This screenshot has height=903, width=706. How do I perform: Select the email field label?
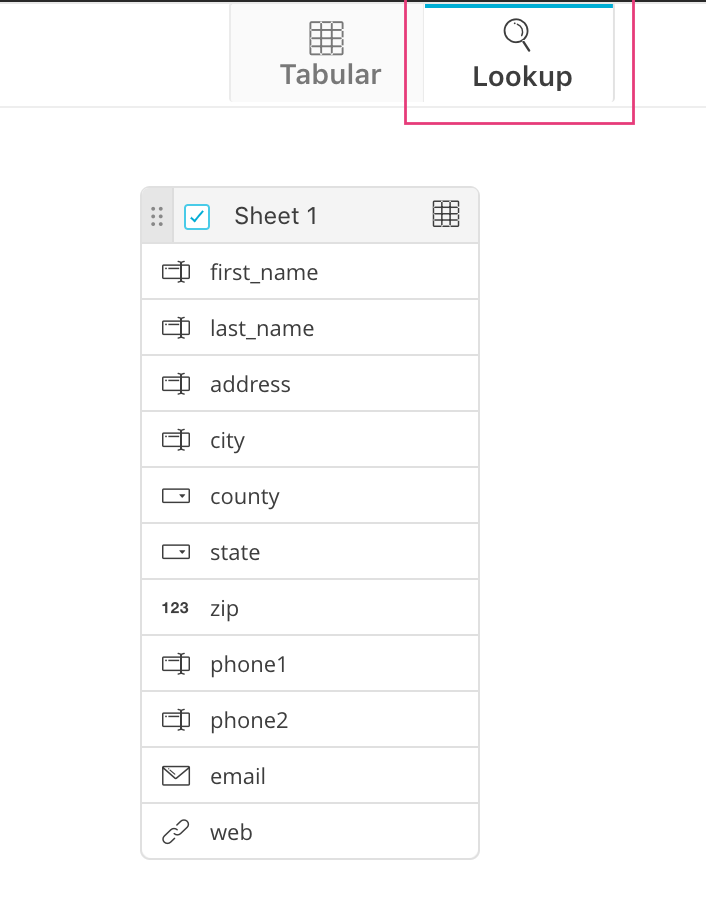[x=238, y=776]
